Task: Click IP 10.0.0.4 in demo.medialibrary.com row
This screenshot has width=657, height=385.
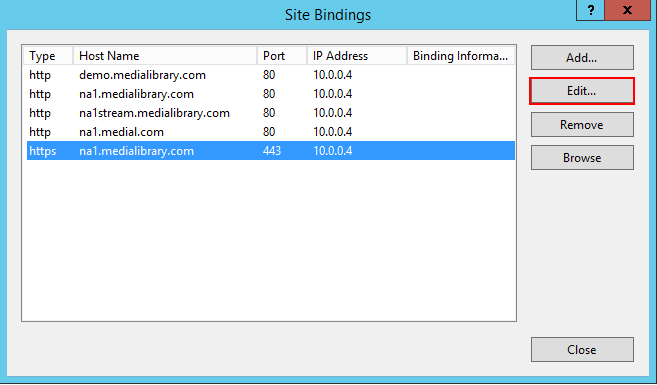Action: click(333, 75)
